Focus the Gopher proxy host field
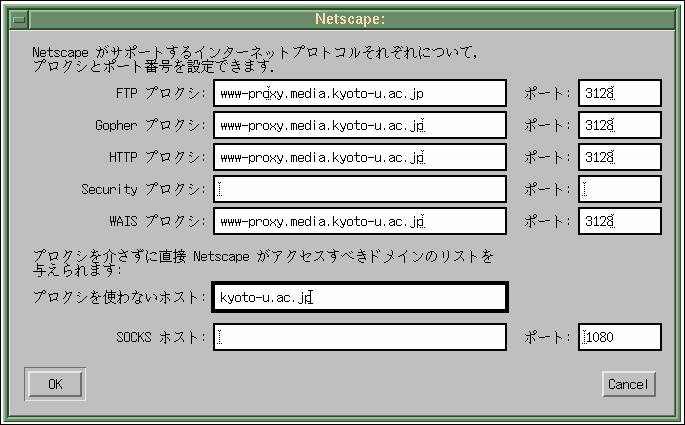 (360, 125)
